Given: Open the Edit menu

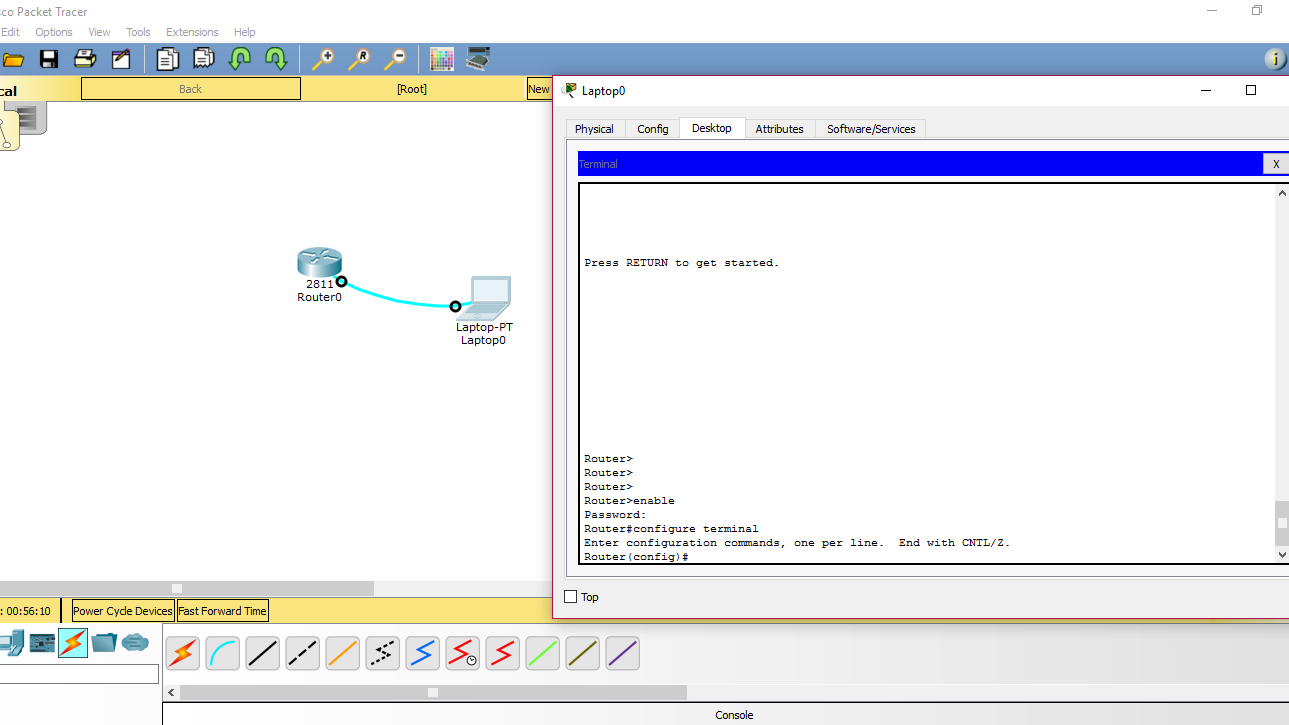Looking at the screenshot, I should click(10, 32).
